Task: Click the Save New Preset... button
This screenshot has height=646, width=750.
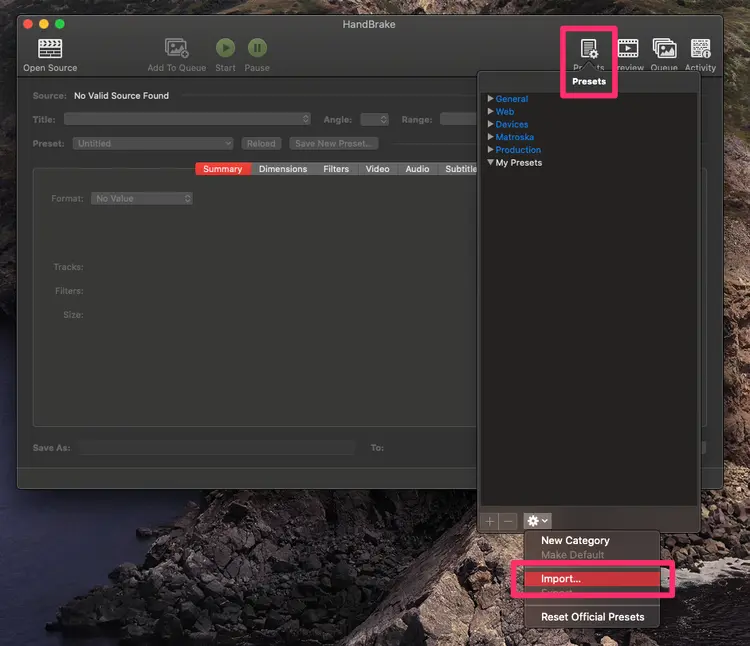Action: coord(333,143)
